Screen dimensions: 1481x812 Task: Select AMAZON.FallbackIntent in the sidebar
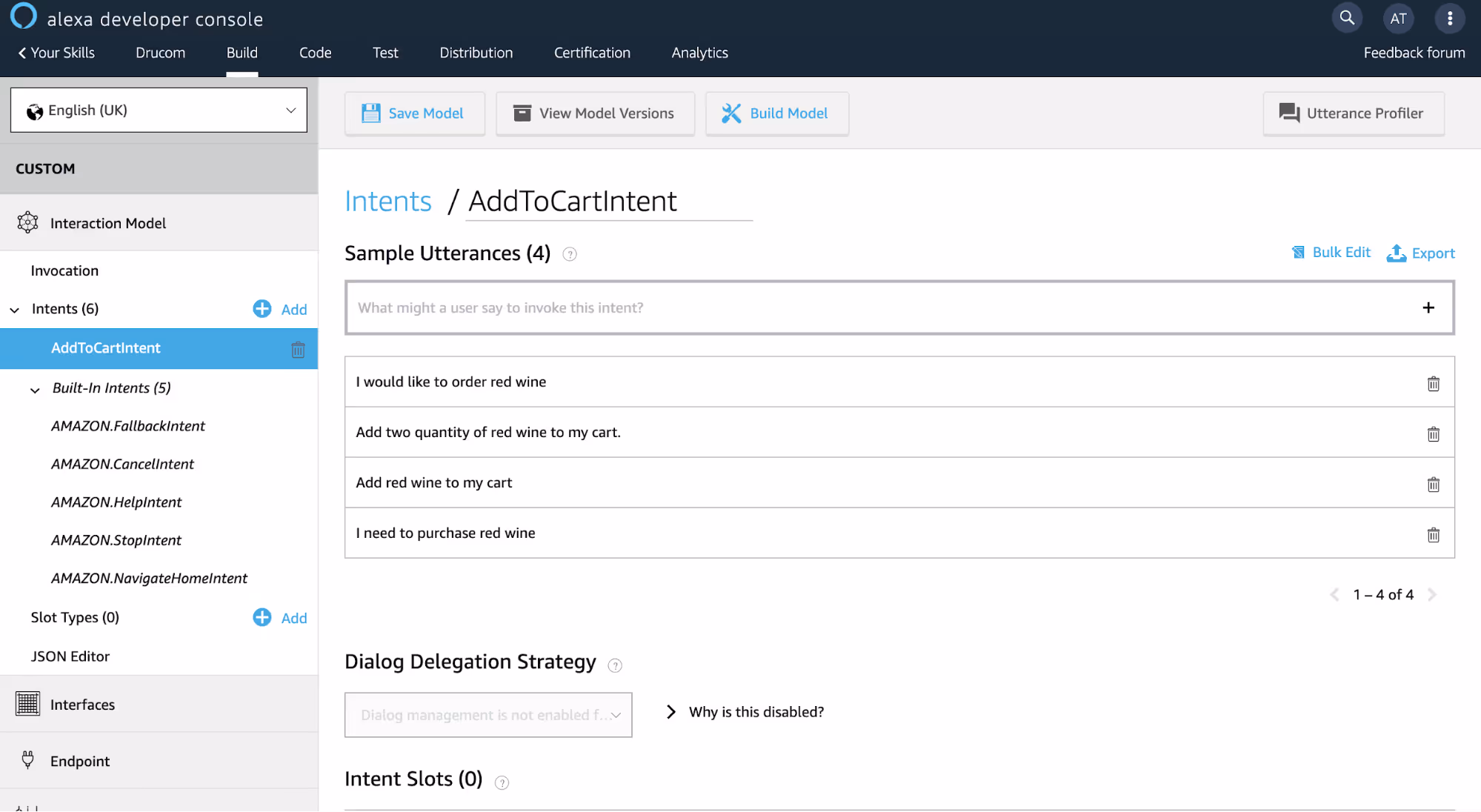point(128,426)
